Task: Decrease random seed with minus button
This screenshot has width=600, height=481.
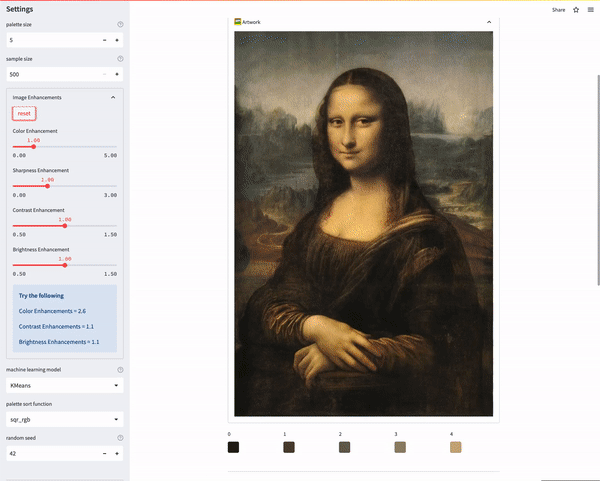Action: (x=104, y=453)
